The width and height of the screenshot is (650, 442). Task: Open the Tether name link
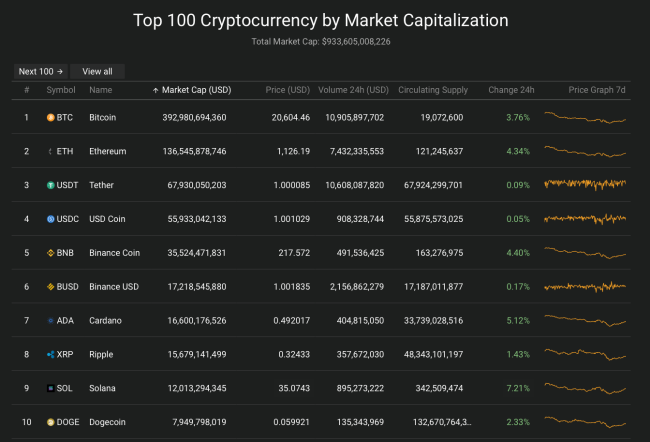[x=101, y=185]
